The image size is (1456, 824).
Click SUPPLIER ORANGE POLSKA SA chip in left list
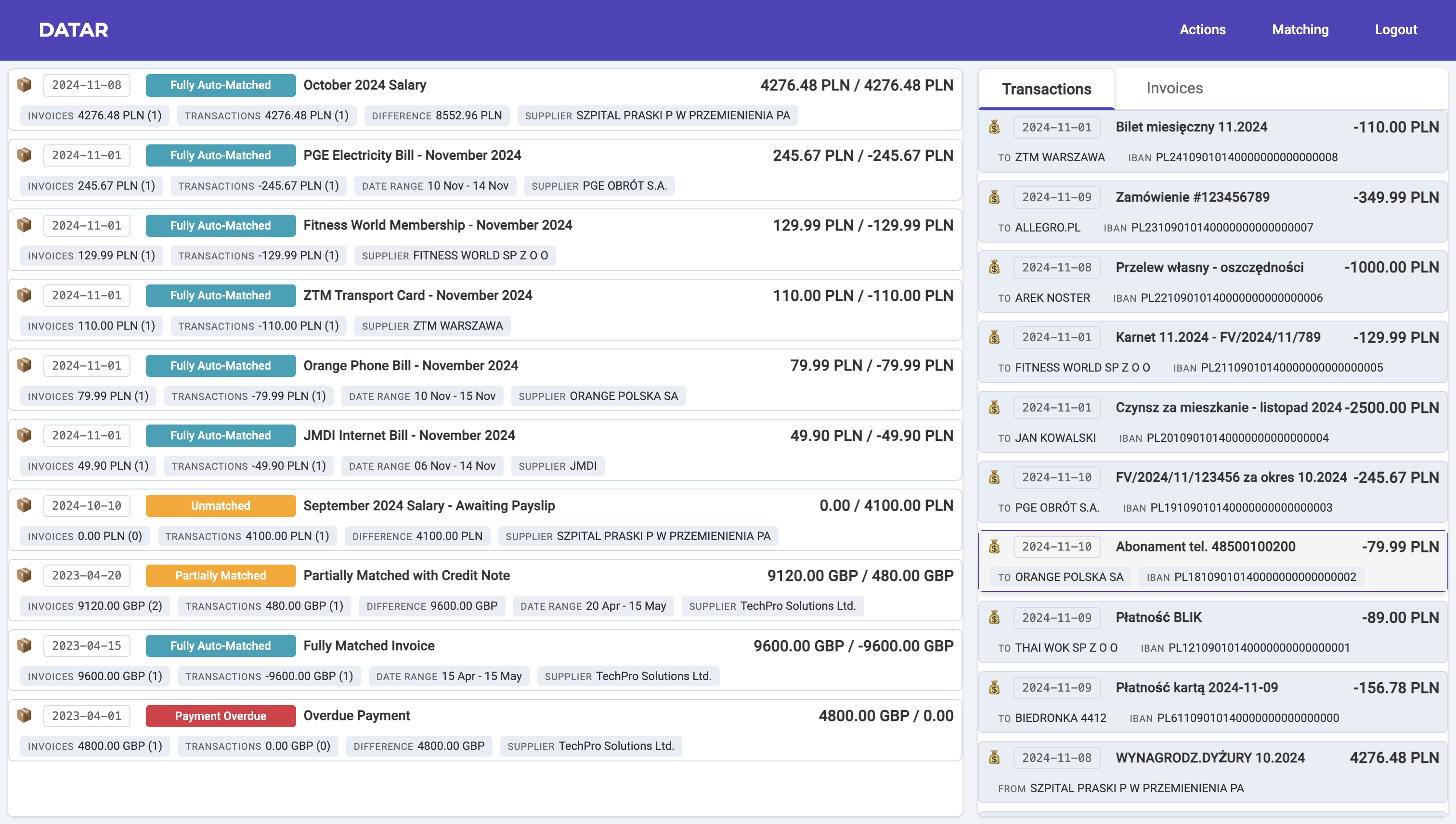click(598, 396)
